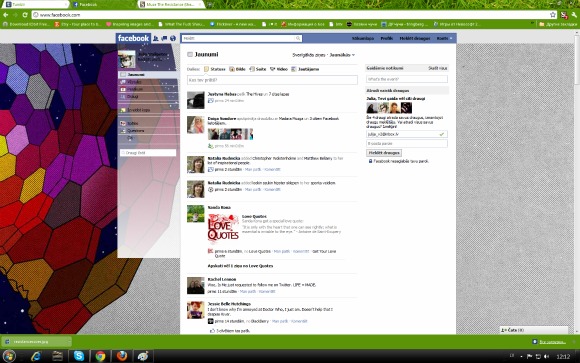Open the Konts account dropdown
580x363 pixels.
[444, 38]
